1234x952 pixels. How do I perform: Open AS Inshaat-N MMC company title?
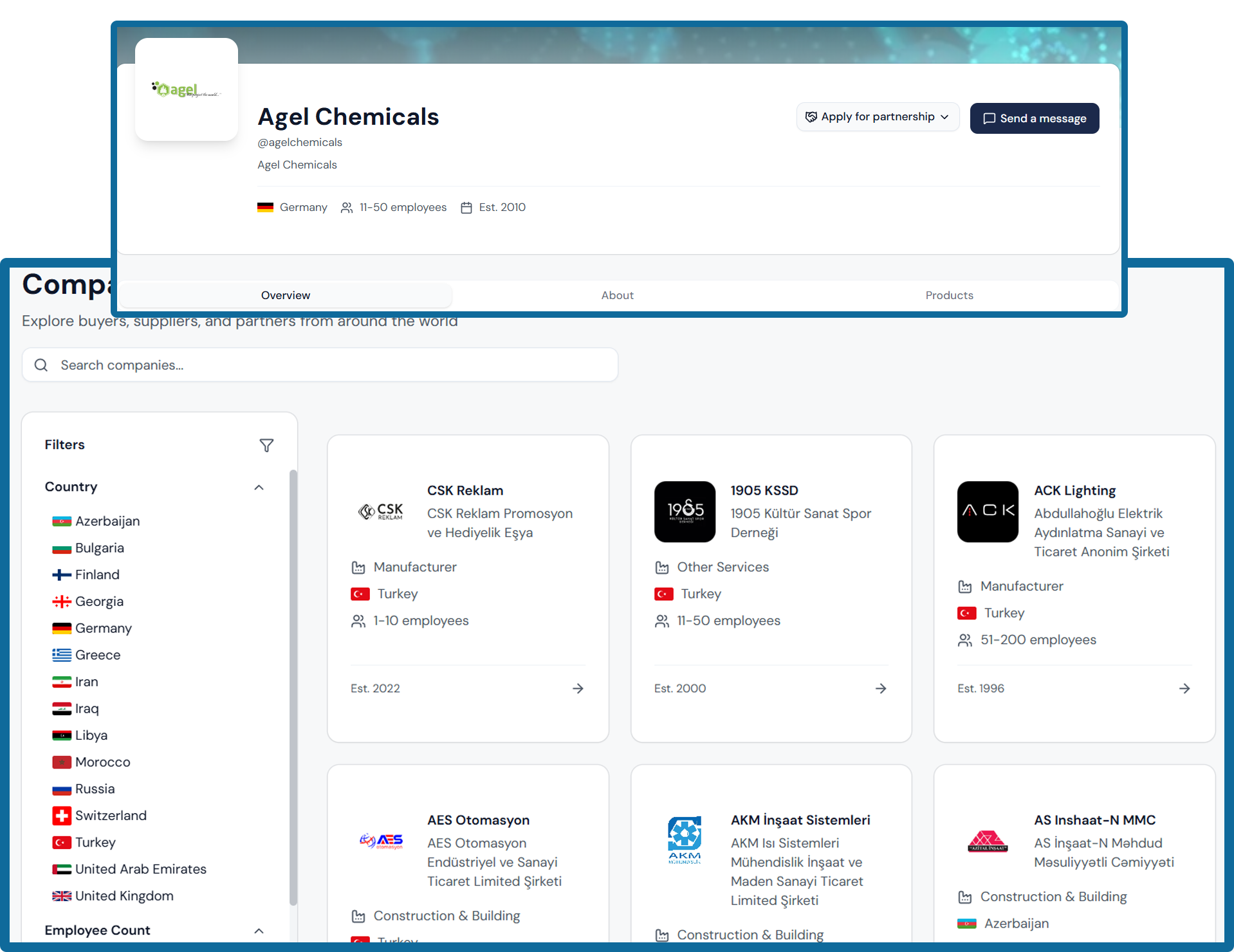click(x=1094, y=820)
